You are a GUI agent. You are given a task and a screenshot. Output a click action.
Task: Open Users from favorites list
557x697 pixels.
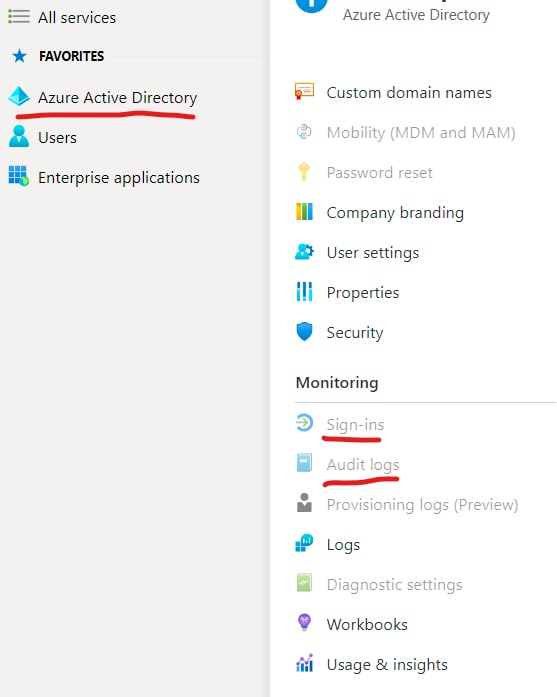[57, 138]
